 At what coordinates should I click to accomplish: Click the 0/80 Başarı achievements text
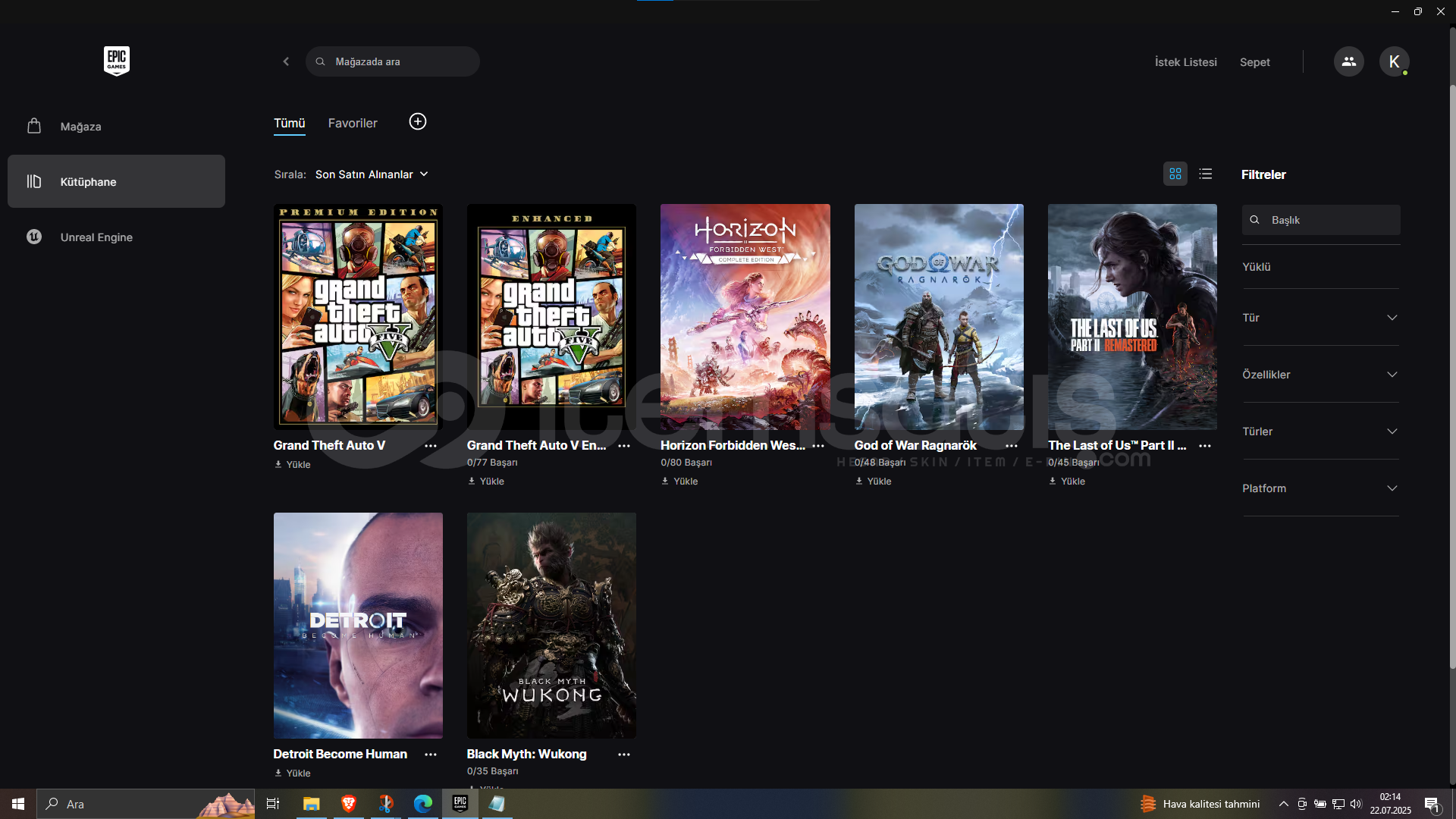point(686,463)
